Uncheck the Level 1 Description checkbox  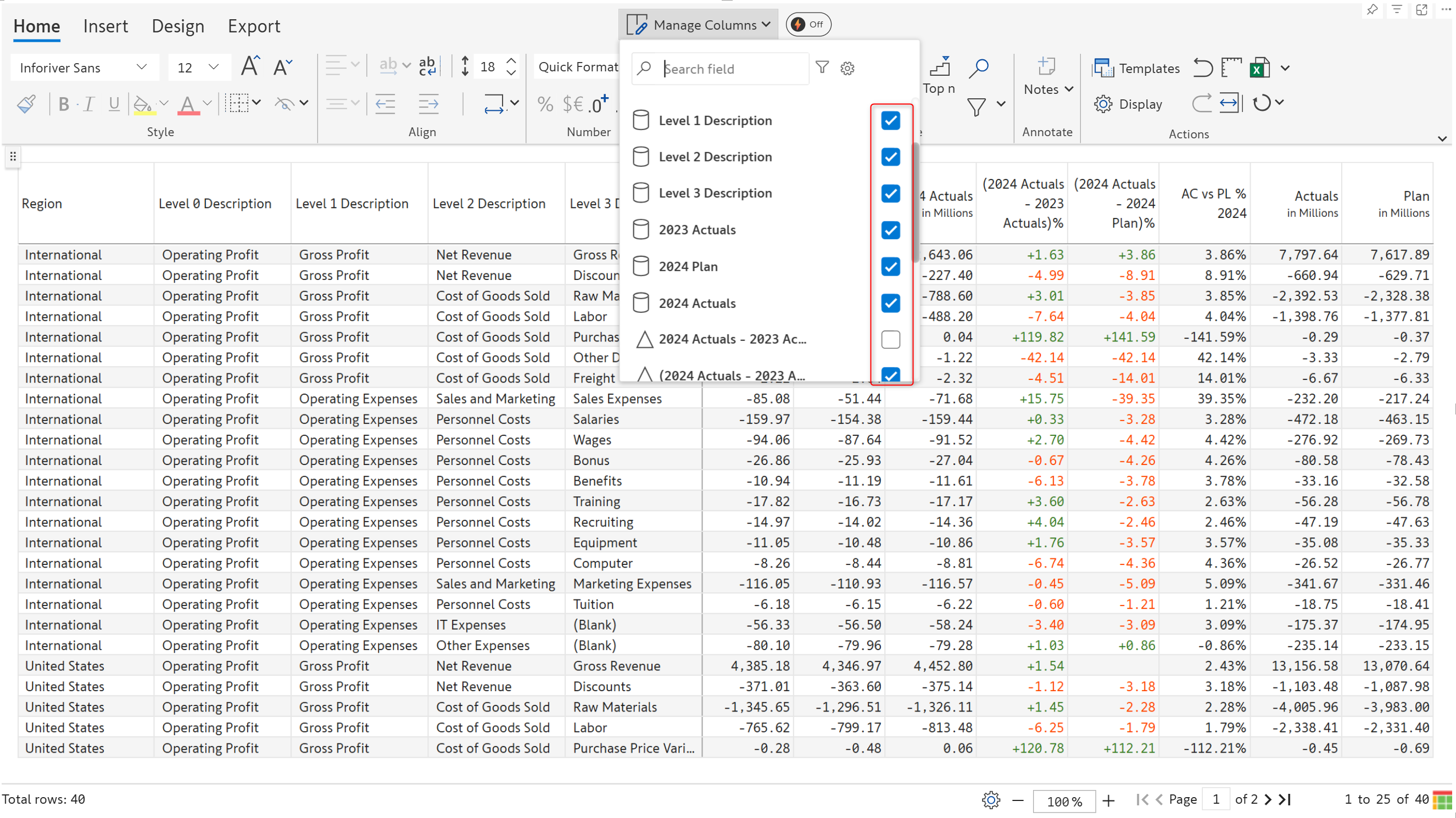(x=890, y=120)
